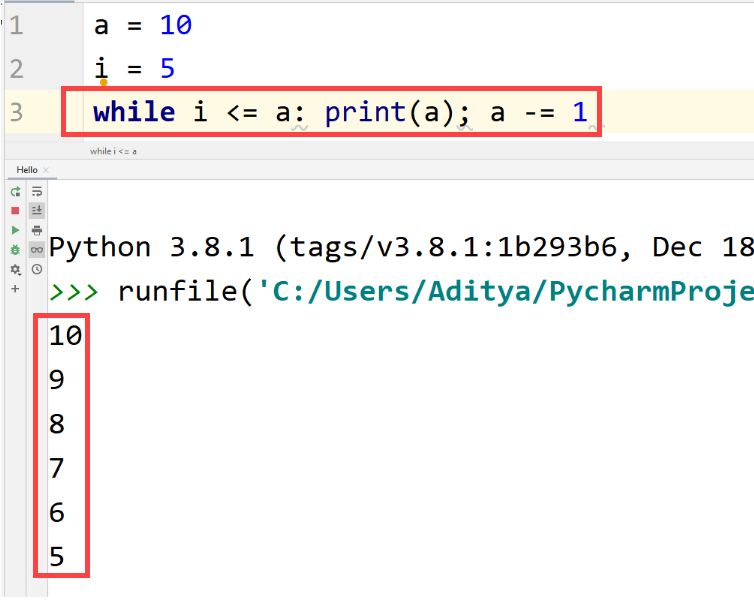Close the Hello tab
This screenshot has width=754, height=609.
click(46, 170)
